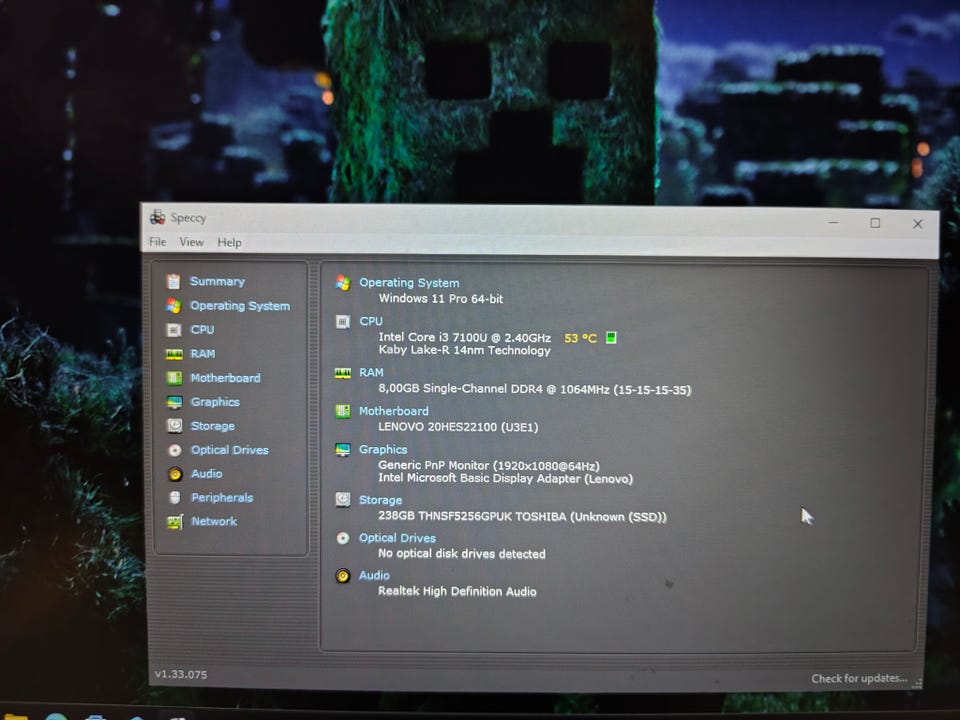Viewport: 960px width, 720px height.
Task: Open the Motherboard heading link in summary
Action: tap(394, 411)
